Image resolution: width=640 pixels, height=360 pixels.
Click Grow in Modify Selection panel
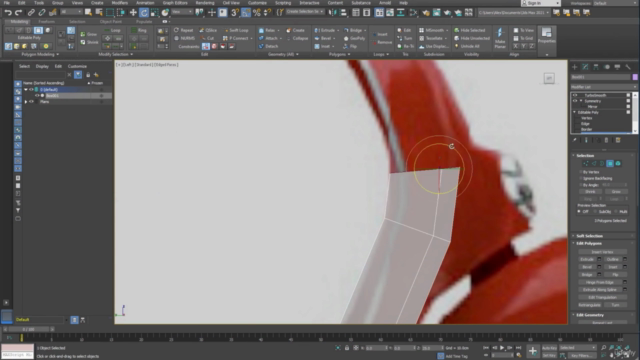[x=89, y=34]
